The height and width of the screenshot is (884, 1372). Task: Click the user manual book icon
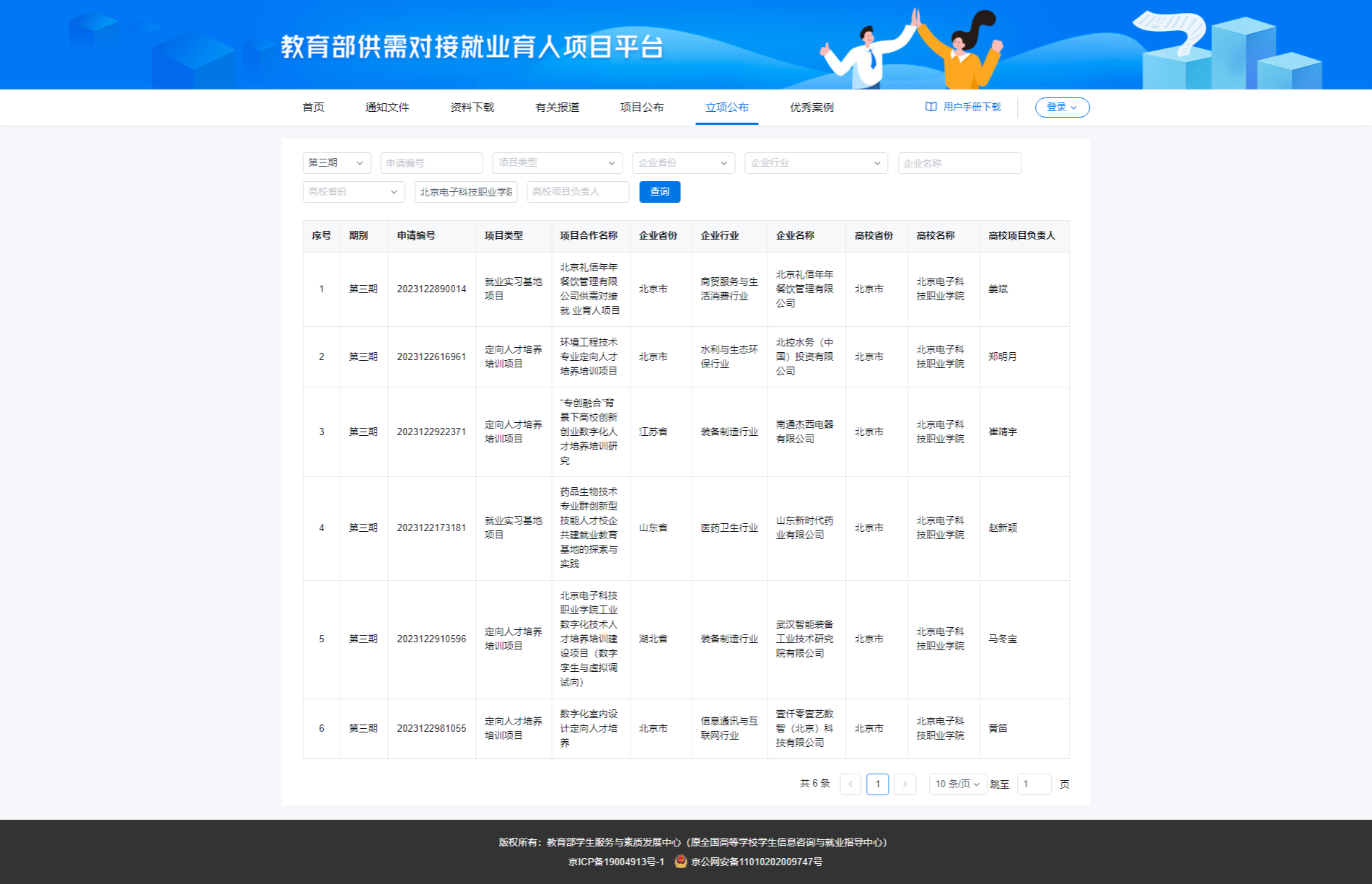point(931,107)
